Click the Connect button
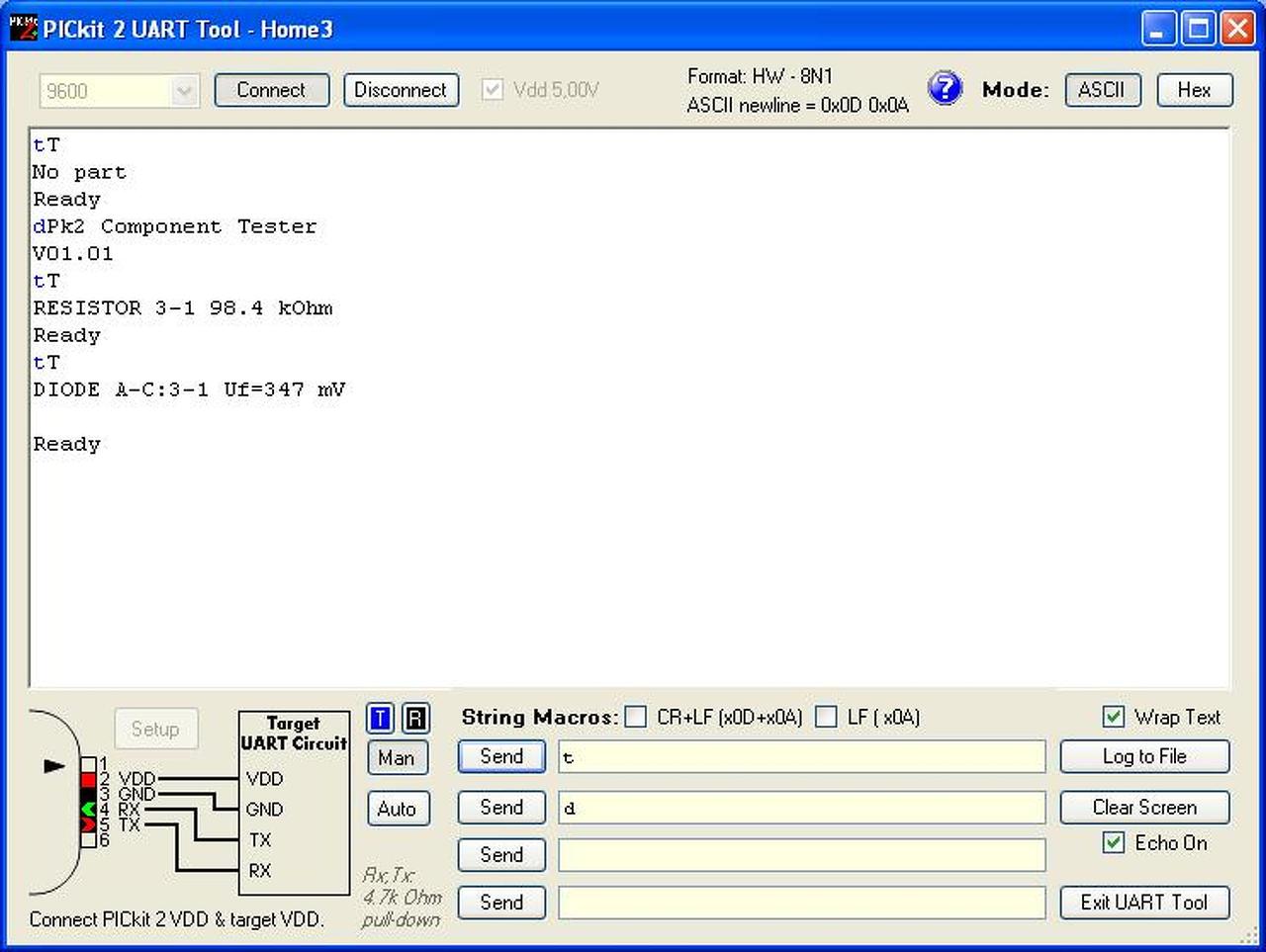The image size is (1266, 952). pyautogui.click(x=271, y=90)
